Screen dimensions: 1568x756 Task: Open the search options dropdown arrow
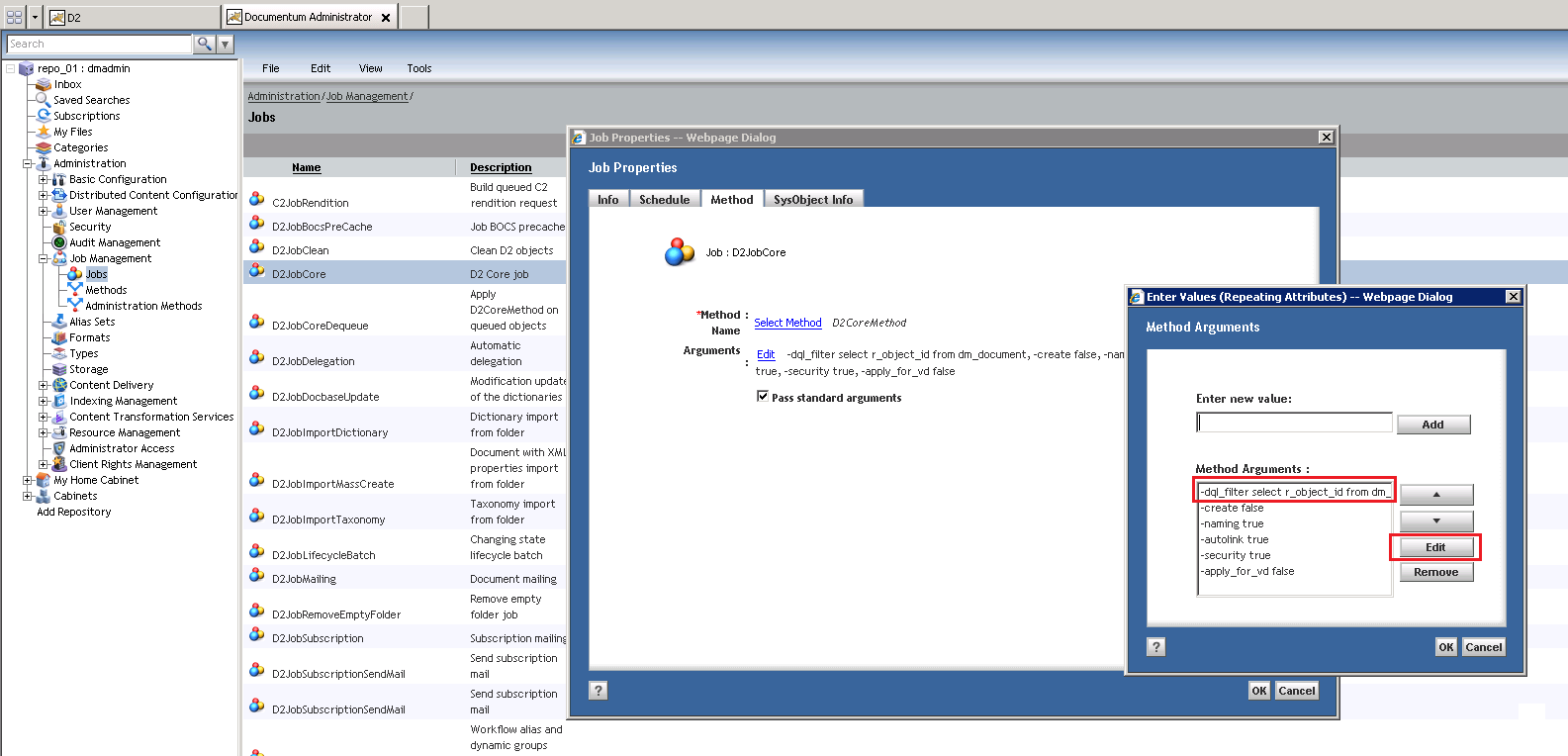tap(226, 44)
